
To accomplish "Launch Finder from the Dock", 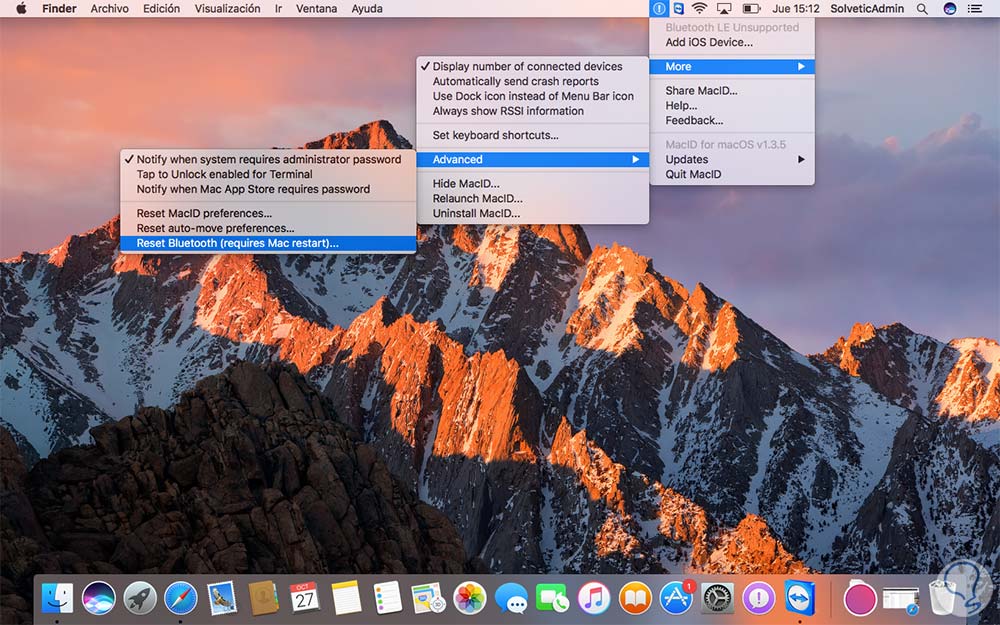I will 57,598.
